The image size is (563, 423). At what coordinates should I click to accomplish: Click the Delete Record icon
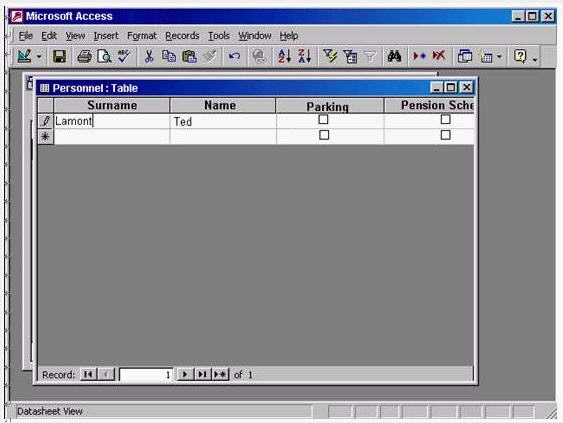(x=439, y=56)
